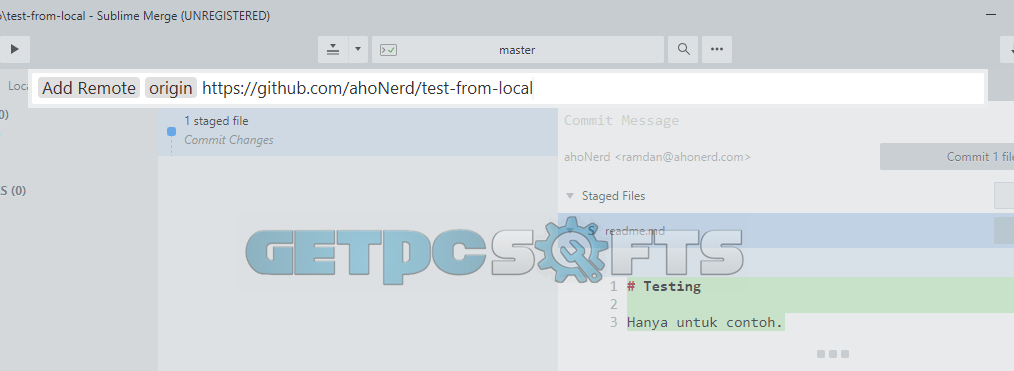The height and width of the screenshot is (371, 1014).
Task: Click the play arrow toolbar button
Action: pyautogui.click(x=14, y=49)
